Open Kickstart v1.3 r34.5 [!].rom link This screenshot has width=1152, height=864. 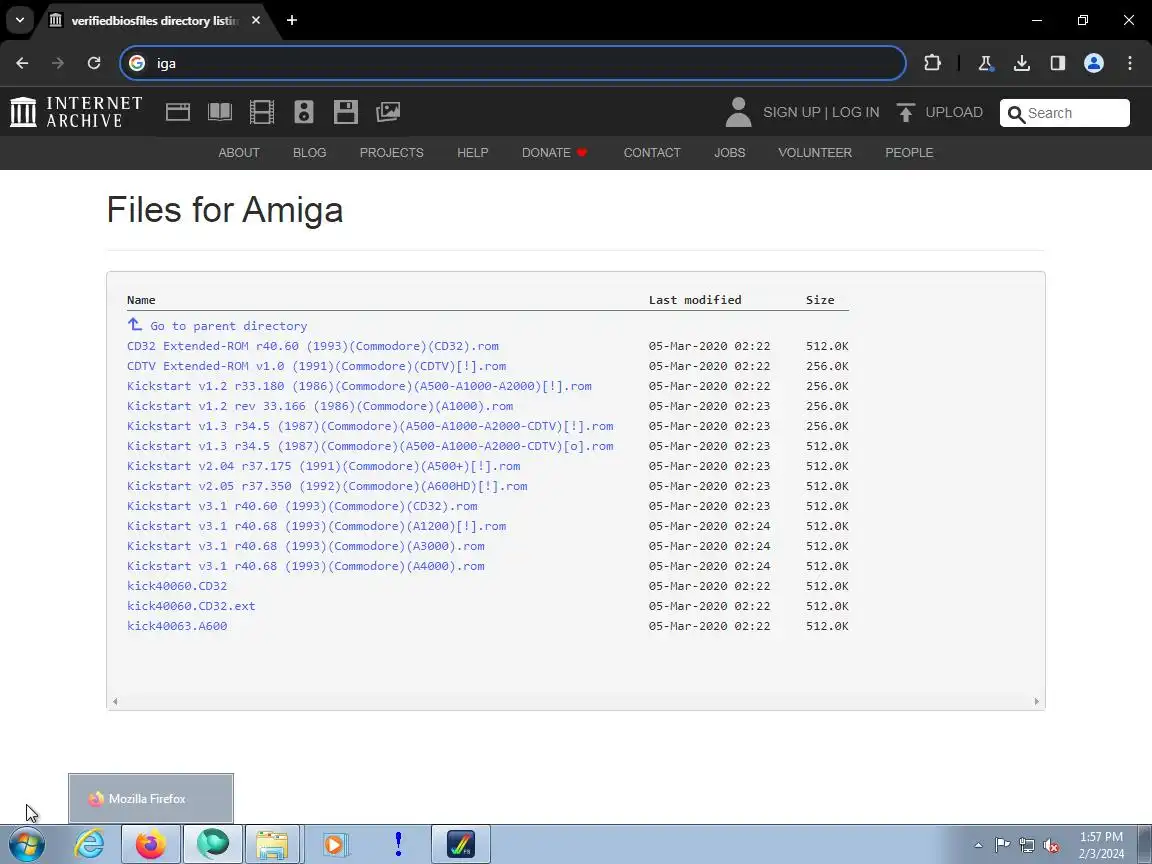(370, 426)
